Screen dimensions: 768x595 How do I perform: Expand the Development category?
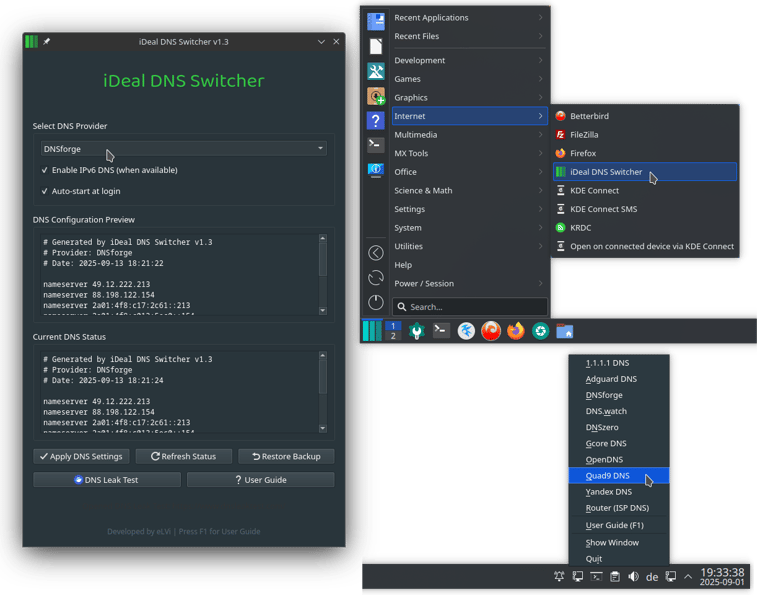(469, 60)
